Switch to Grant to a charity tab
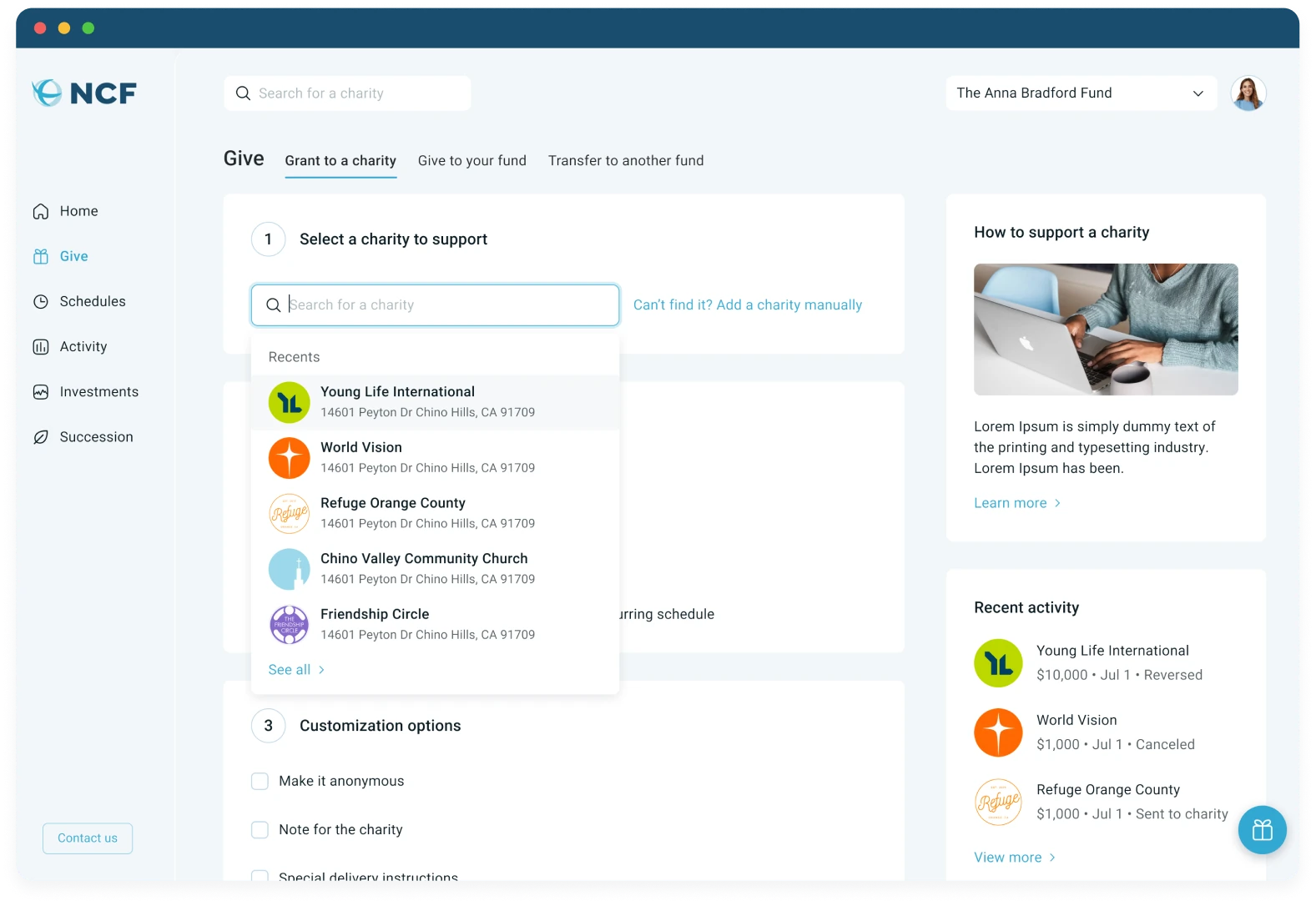 click(340, 160)
